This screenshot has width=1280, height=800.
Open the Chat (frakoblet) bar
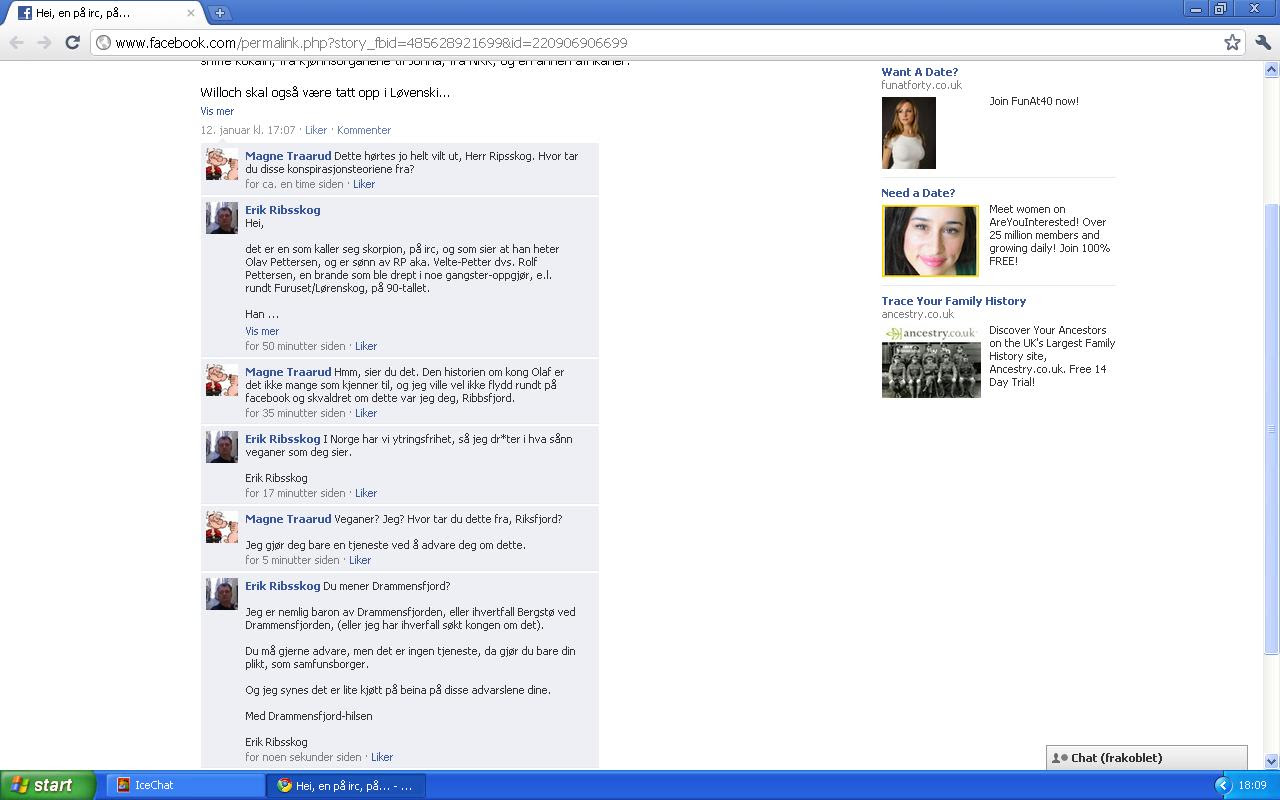coord(1147,758)
